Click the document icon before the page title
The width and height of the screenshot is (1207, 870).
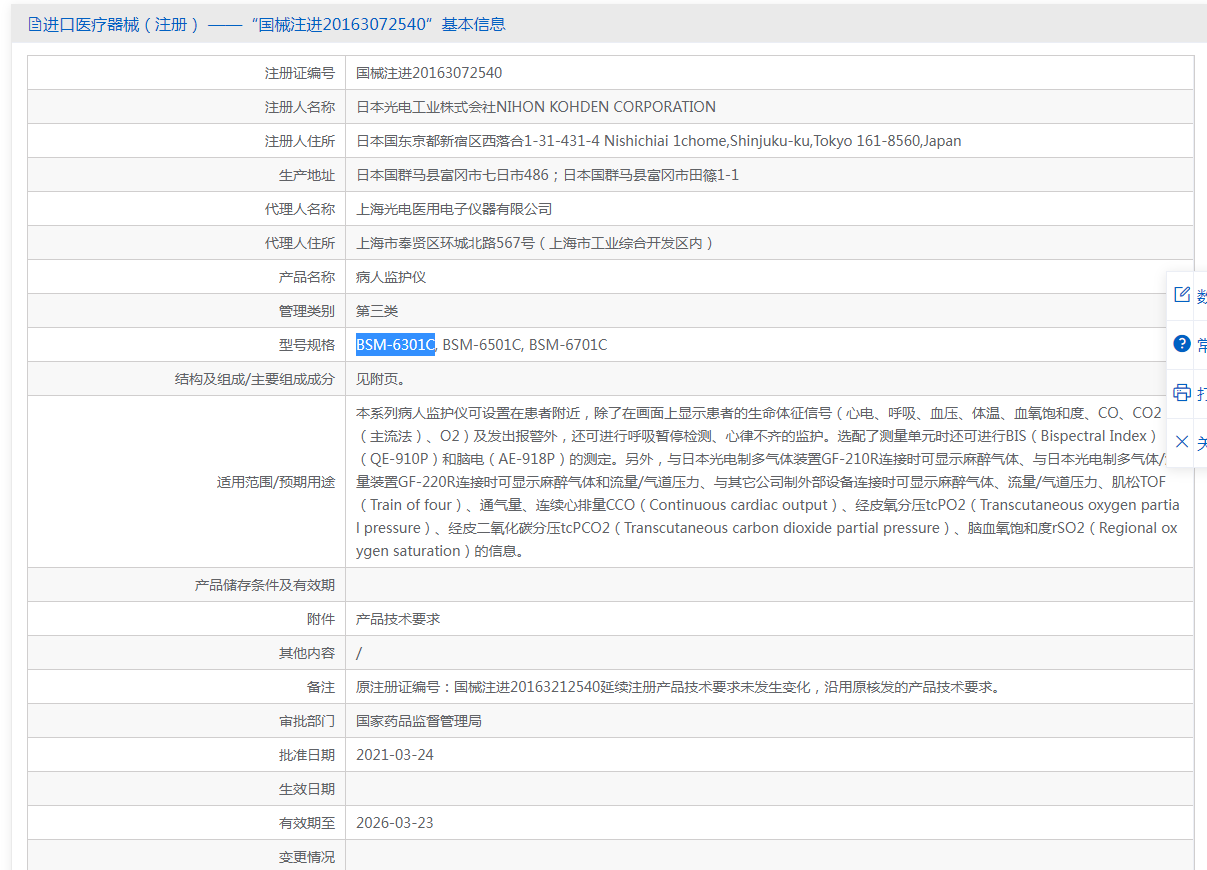[35, 24]
